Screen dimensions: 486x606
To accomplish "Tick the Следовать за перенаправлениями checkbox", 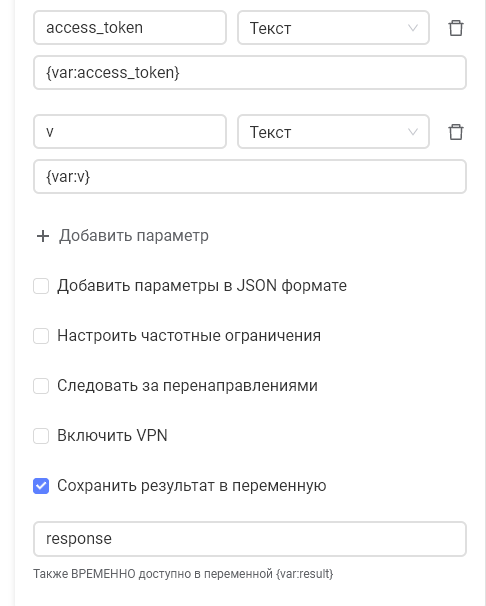I will coord(41,386).
